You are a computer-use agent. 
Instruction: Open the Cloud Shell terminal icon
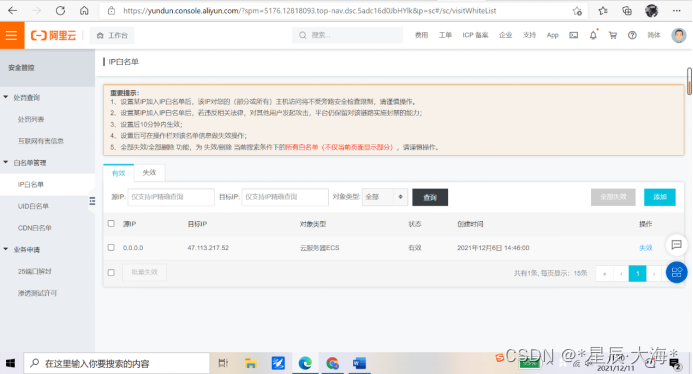574,35
